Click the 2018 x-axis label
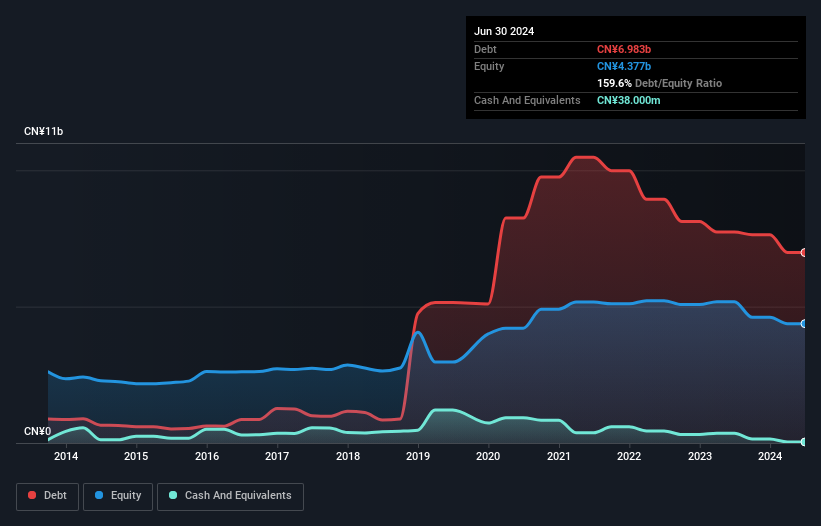821x526 pixels. tap(348, 456)
